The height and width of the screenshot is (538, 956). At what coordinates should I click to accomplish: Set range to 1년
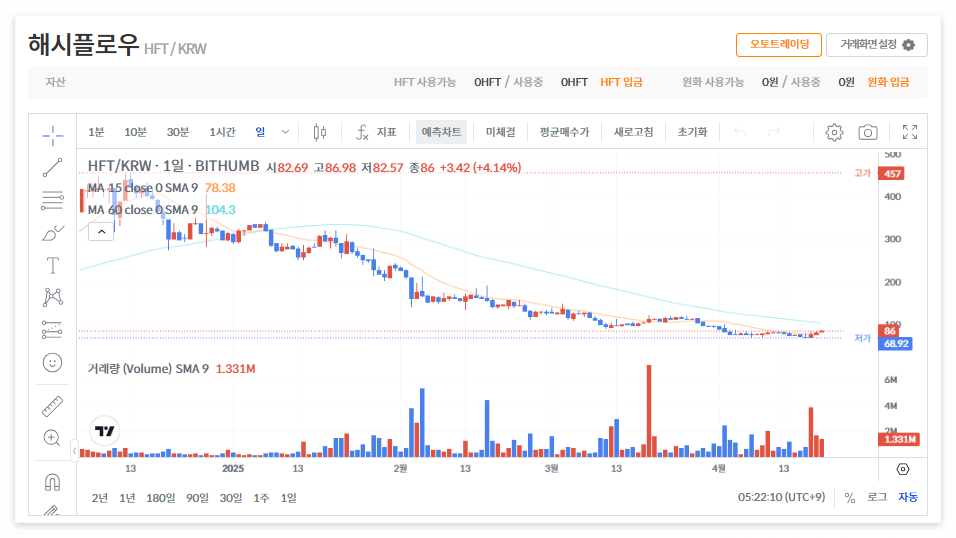tap(127, 498)
